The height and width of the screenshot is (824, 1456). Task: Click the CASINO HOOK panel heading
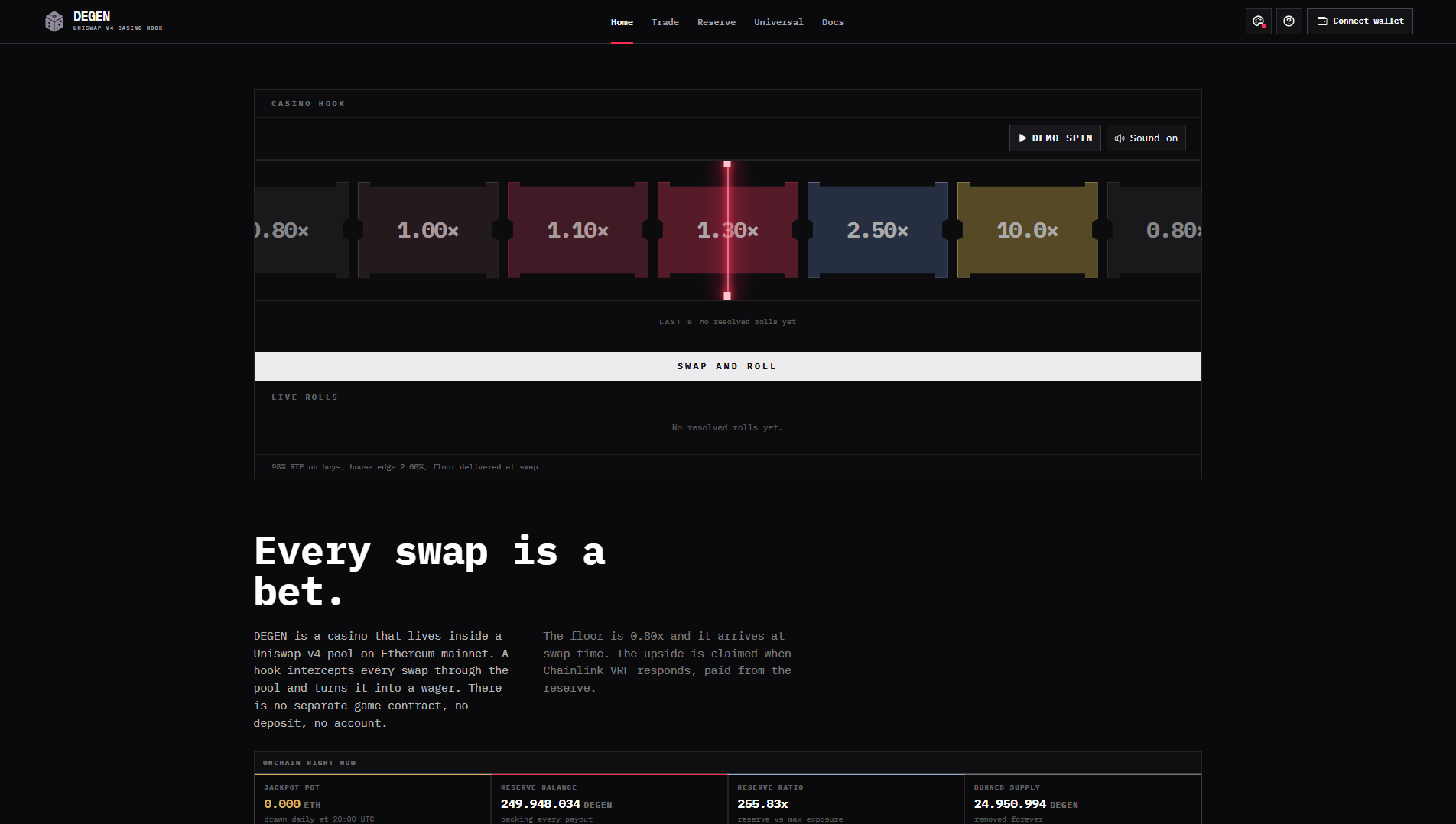pos(308,104)
